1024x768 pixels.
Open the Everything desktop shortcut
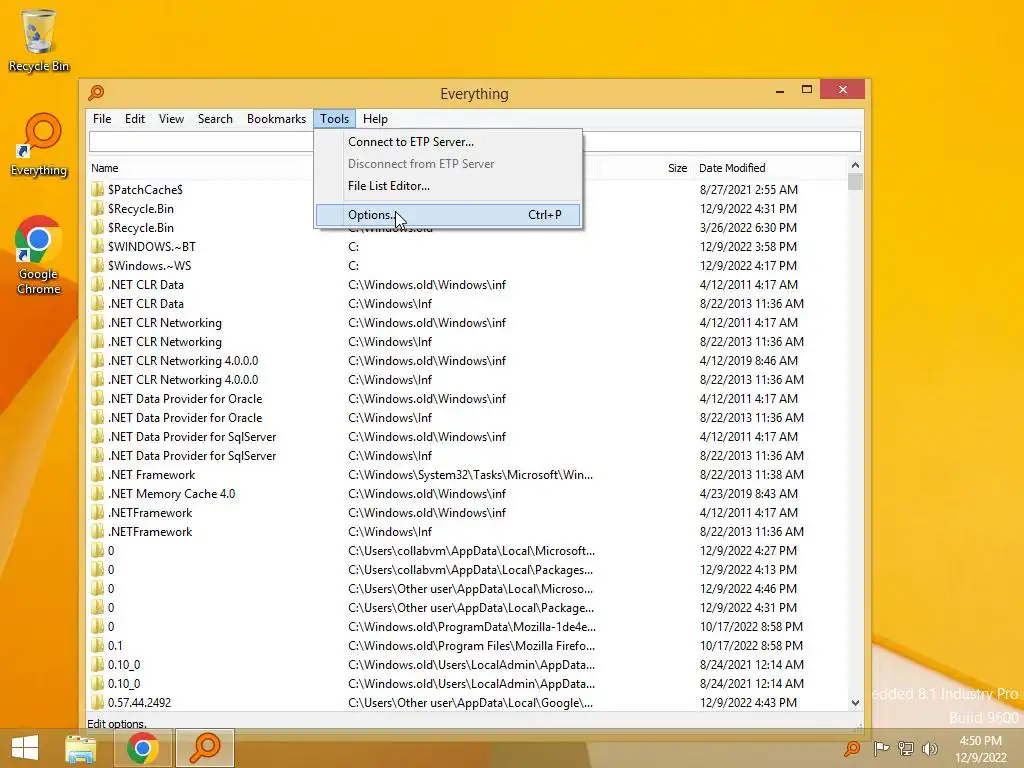click(39, 145)
